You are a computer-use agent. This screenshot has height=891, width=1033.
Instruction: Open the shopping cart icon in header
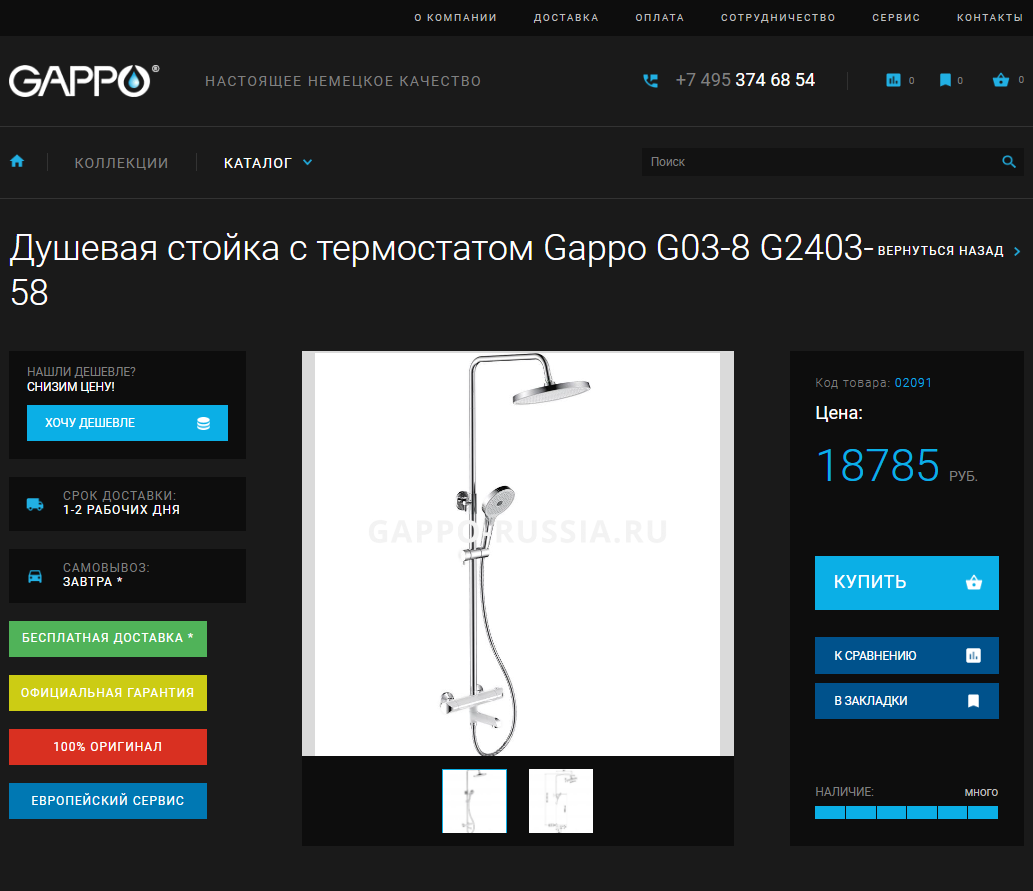1001,80
